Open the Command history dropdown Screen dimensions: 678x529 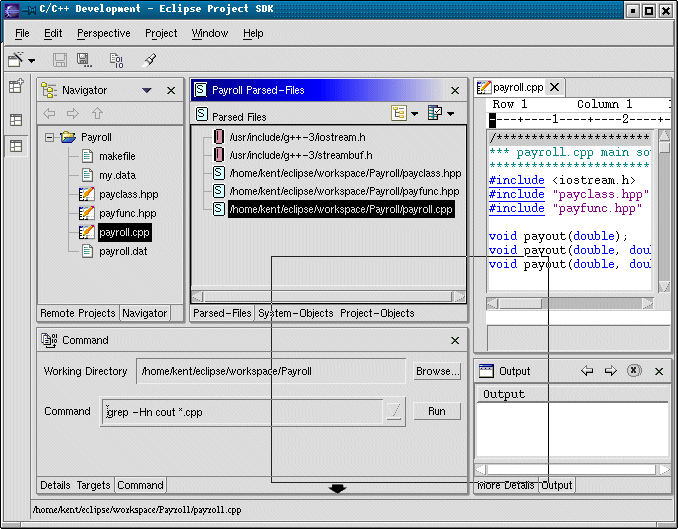click(394, 411)
